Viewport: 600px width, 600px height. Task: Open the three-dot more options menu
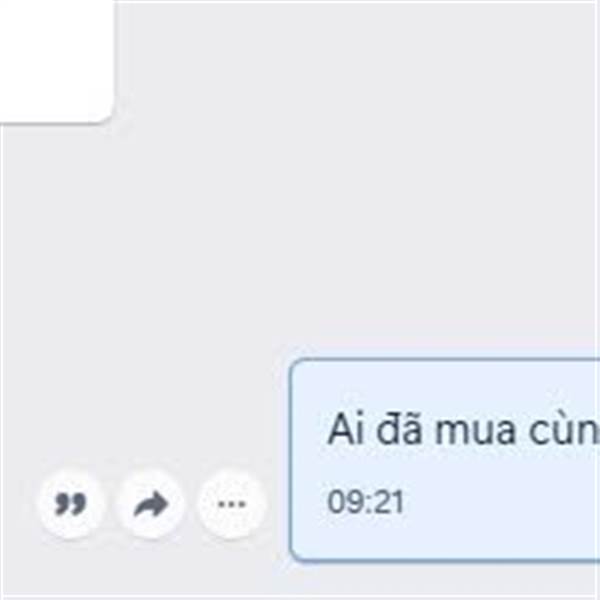coord(231,504)
